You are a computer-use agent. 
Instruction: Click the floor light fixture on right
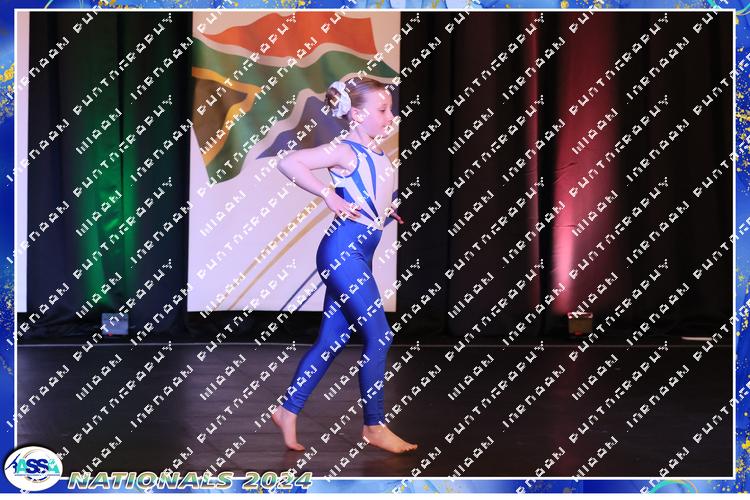(579, 323)
